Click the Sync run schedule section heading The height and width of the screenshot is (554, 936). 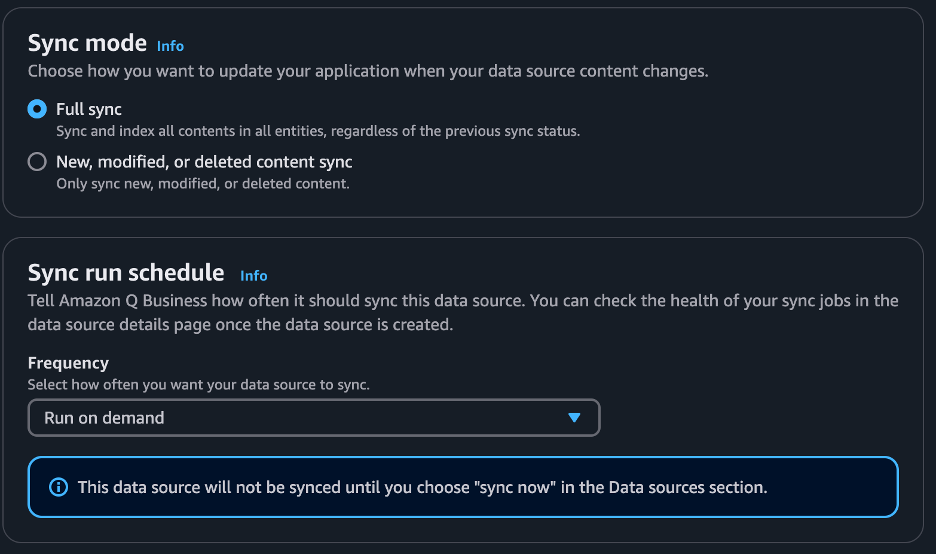(126, 273)
